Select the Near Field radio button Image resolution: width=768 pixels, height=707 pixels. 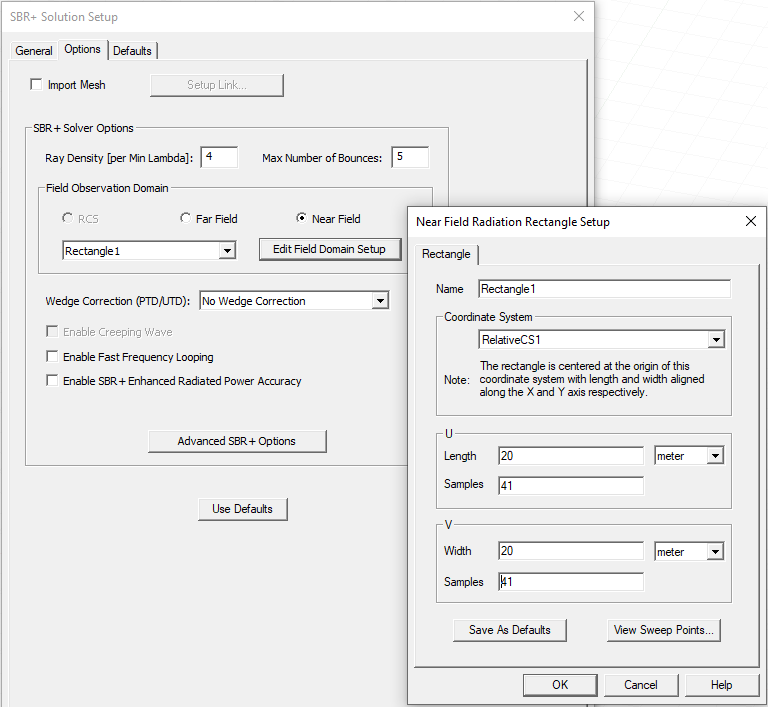tap(301, 218)
